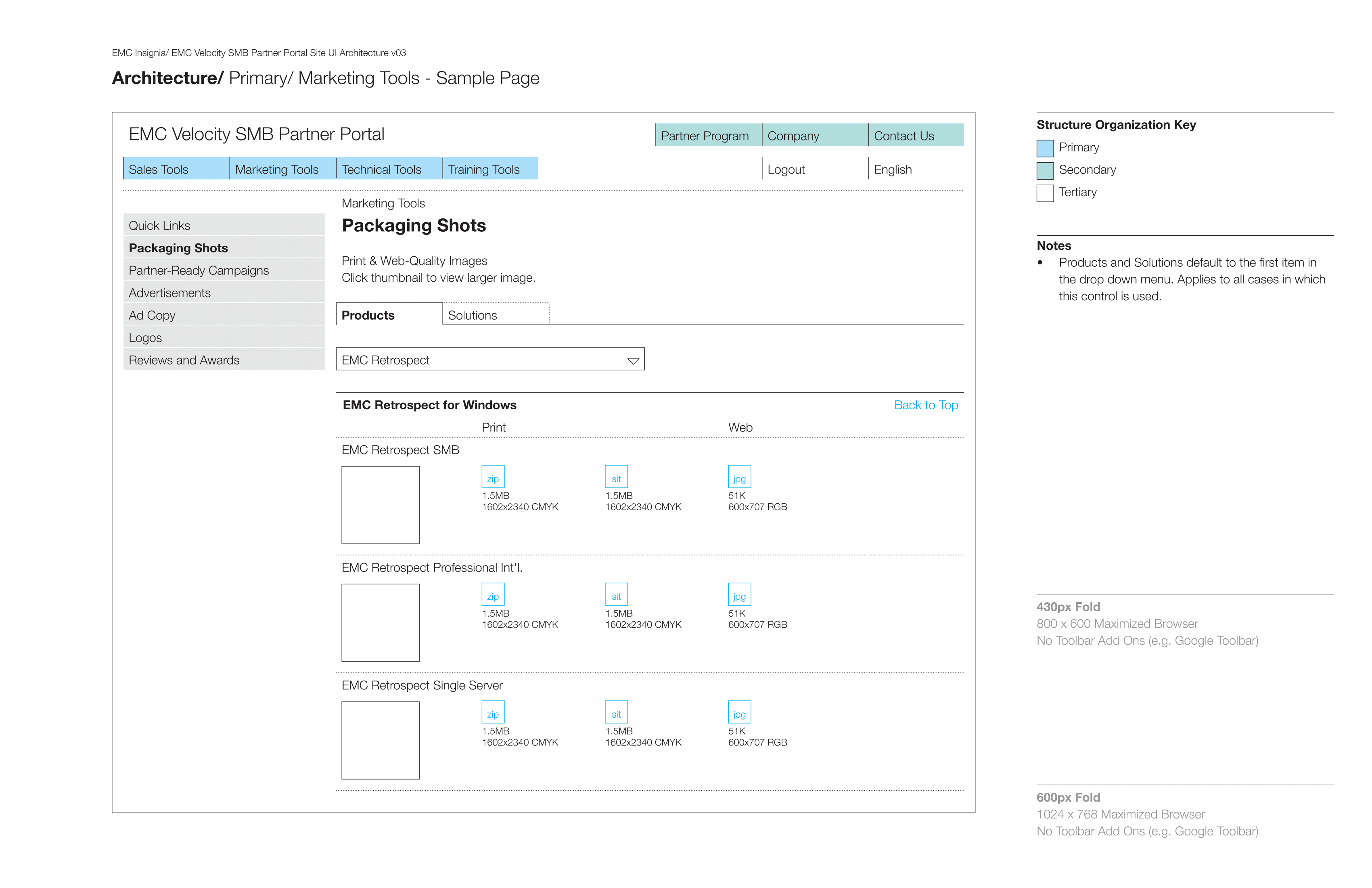Screen dimensions: 1372x888
Task: Download jpg for Retrospect Professional Int'l
Action: pos(740,595)
